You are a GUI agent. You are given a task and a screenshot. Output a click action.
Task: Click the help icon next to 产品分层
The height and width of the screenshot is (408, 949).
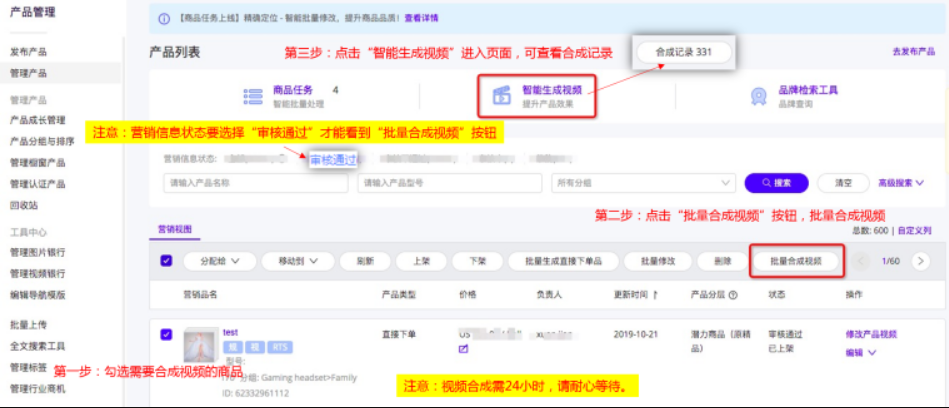tap(733, 295)
